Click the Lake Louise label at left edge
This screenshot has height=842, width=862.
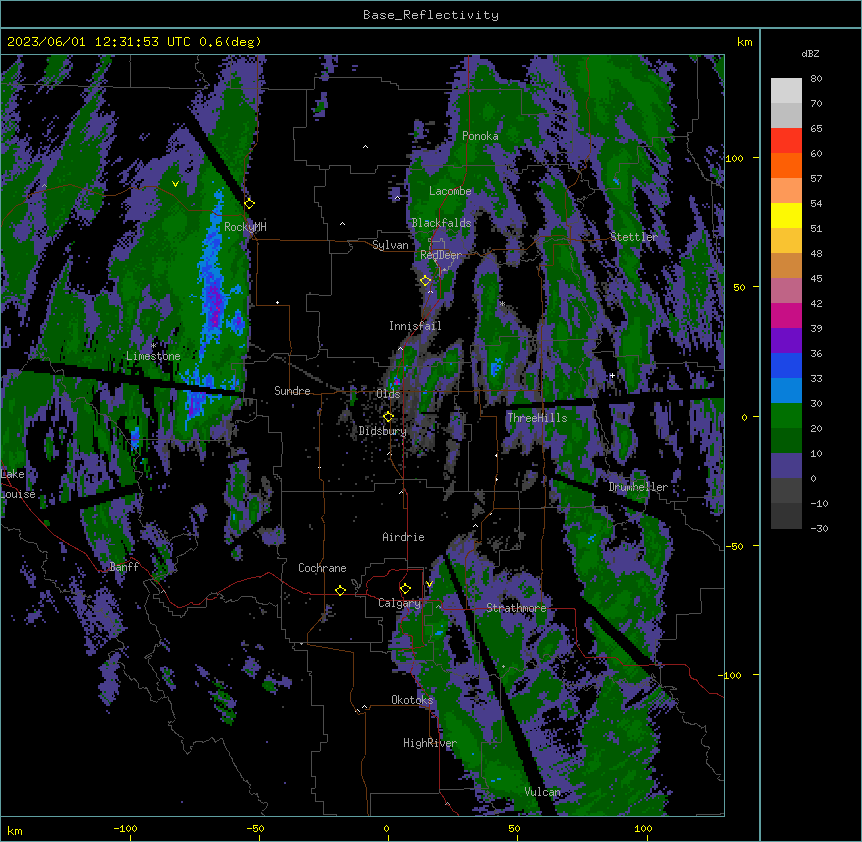pyautogui.click(x=16, y=484)
